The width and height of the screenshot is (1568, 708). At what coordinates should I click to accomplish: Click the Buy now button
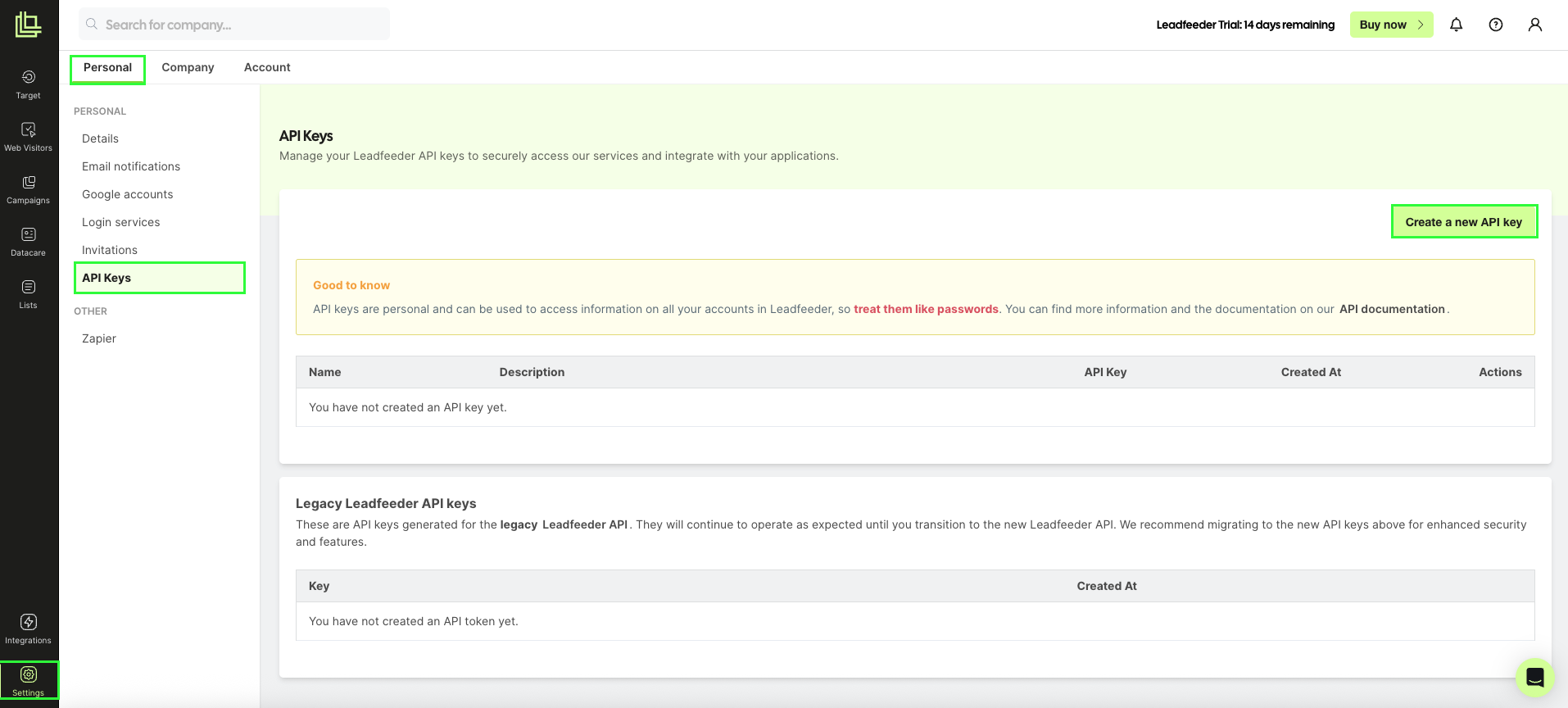pos(1391,25)
